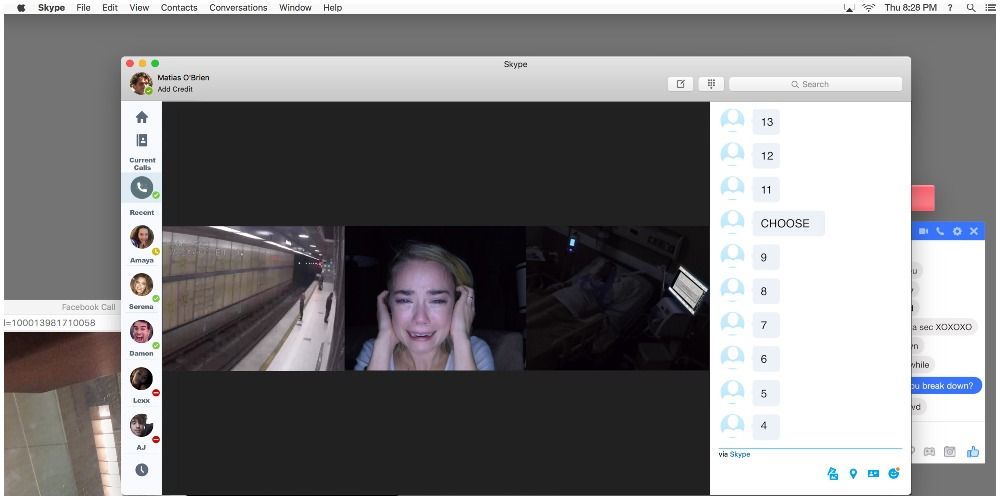Click the message reading 12
The image size is (1000, 500).
point(767,156)
